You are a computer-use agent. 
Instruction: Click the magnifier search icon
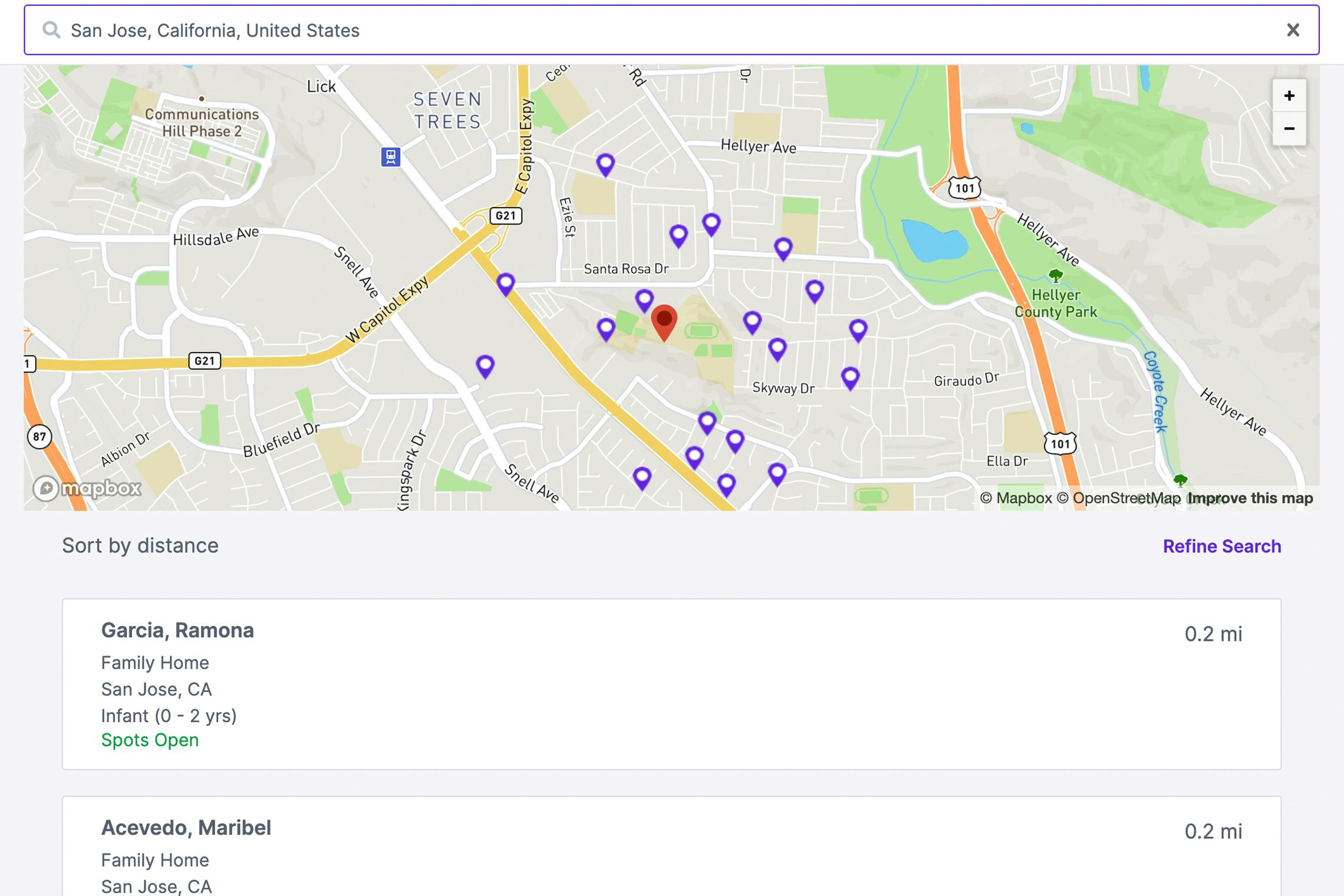coord(51,30)
